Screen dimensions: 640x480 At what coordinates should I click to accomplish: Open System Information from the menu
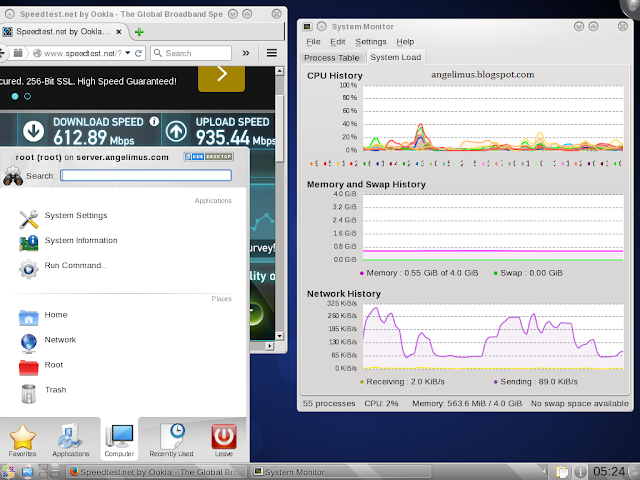[68, 242]
